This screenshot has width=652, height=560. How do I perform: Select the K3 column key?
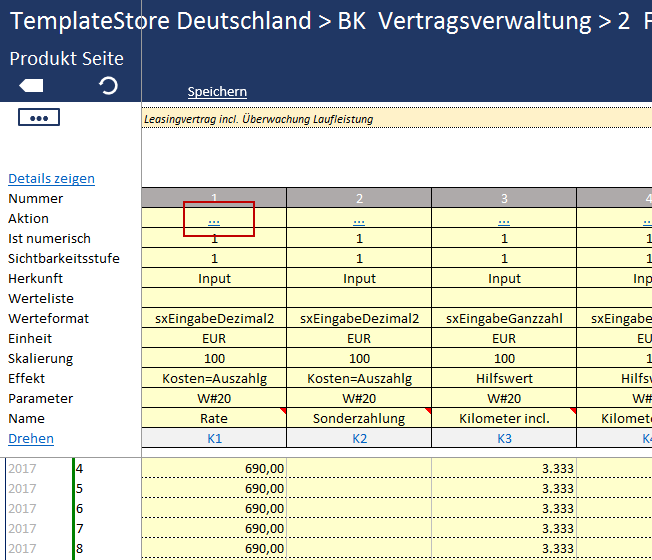click(504, 439)
